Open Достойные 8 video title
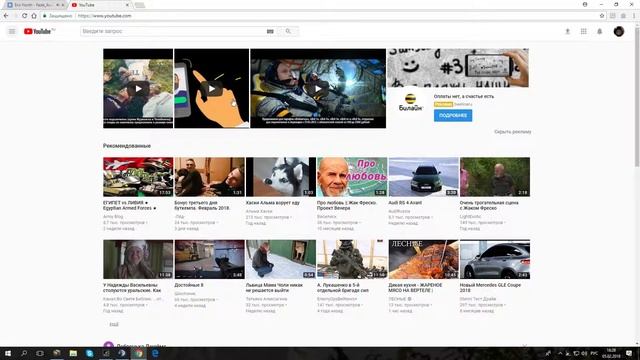The height and width of the screenshot is (360, 640). pyautogui.click(x=189, y=285)
